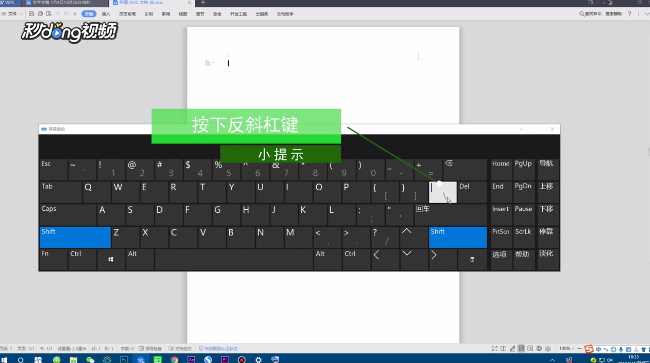This screenshot has width=650, height=363.
Task: Tap the Tab key on on-screen keyboard
Action: [x=61, y=192]
